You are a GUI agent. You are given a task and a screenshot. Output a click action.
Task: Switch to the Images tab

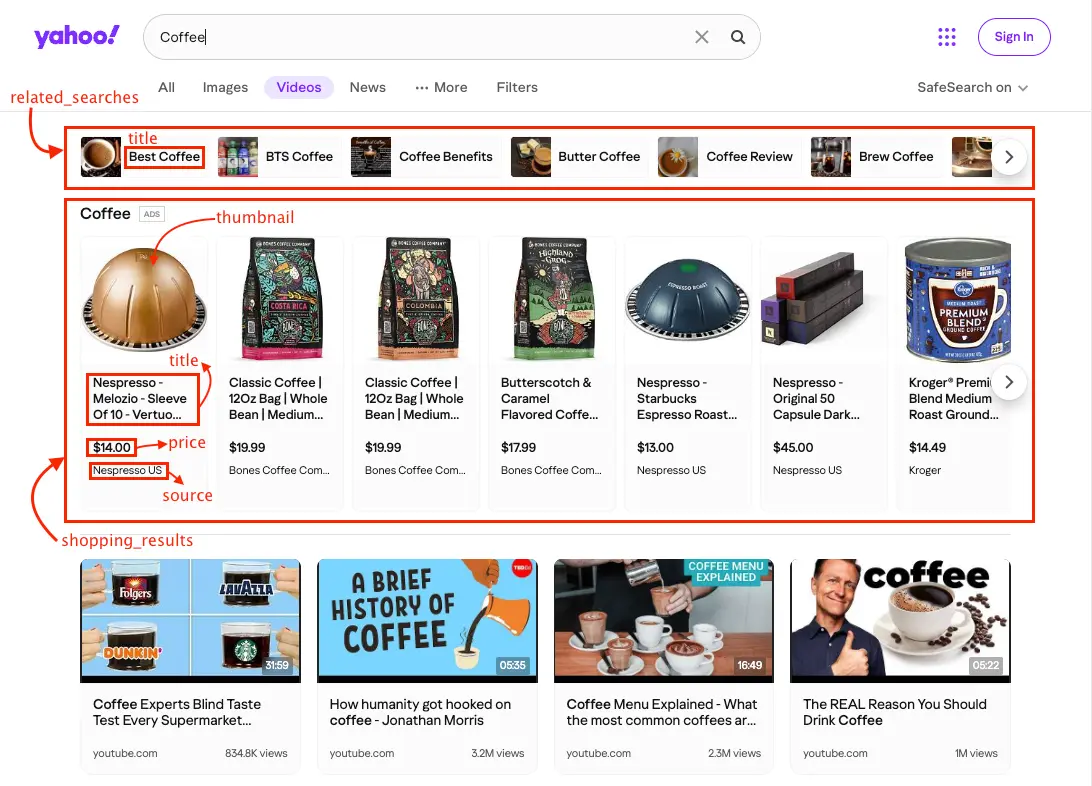coord(225,87)
